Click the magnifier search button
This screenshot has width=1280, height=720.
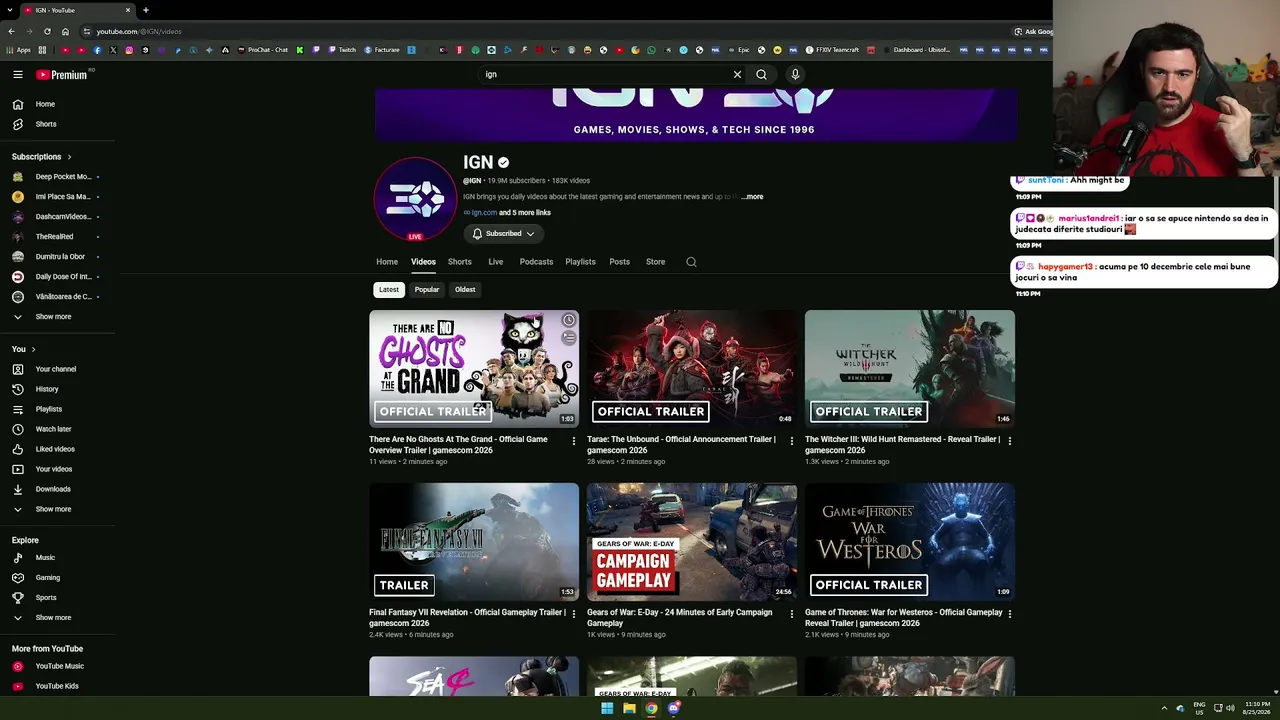point(761,74)
